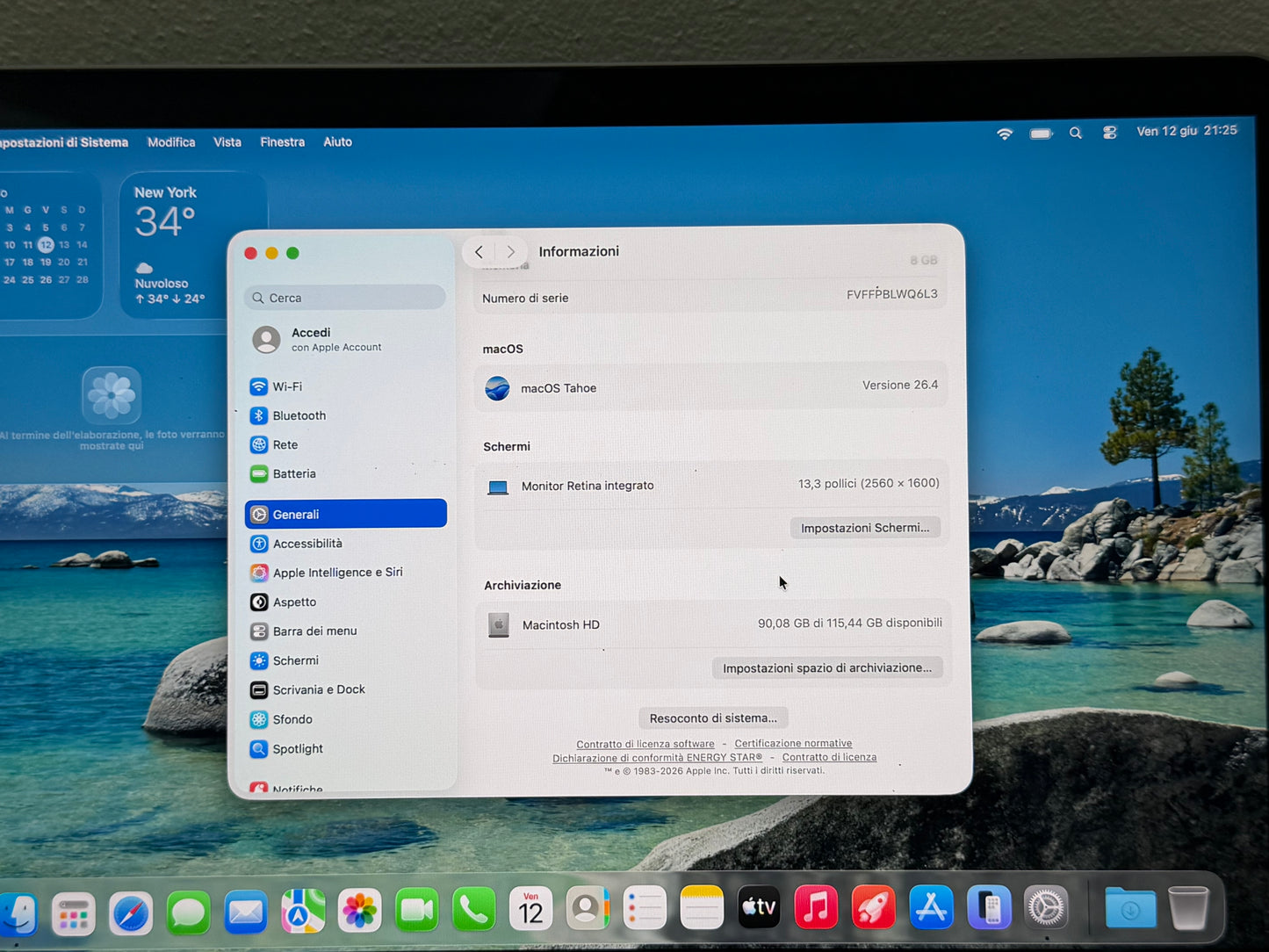
Task: Select Apple Intelligence e Siri
Action: point(345,573)
